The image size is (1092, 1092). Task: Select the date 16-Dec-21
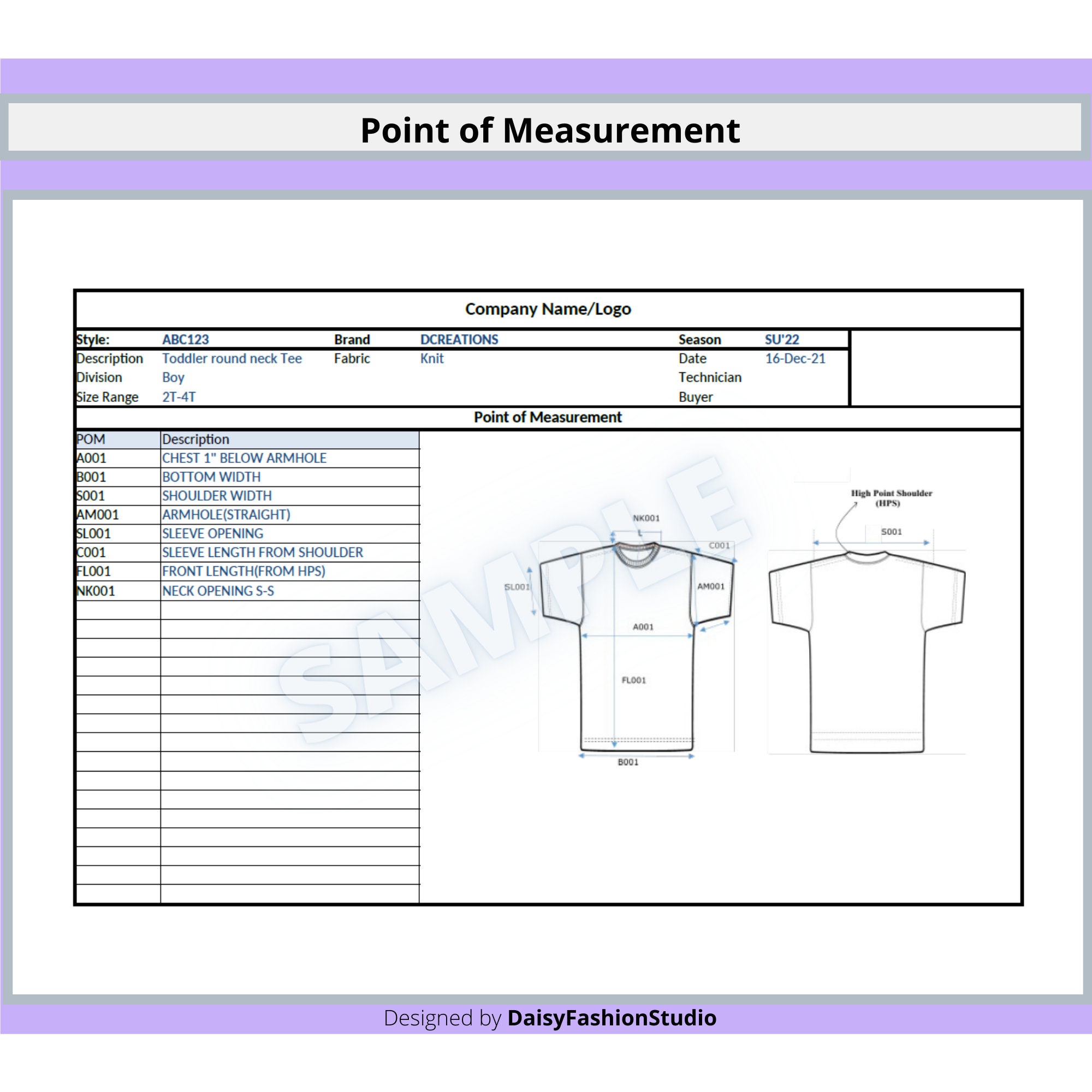tap(794, 359)
